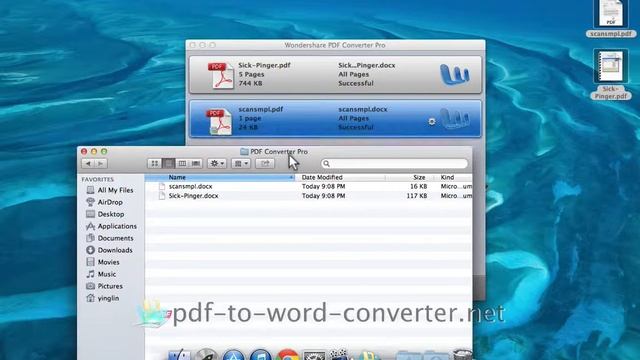The image size is (640, 360).
Task: Click the 16 KB size cell
Action: coord(418,187)
